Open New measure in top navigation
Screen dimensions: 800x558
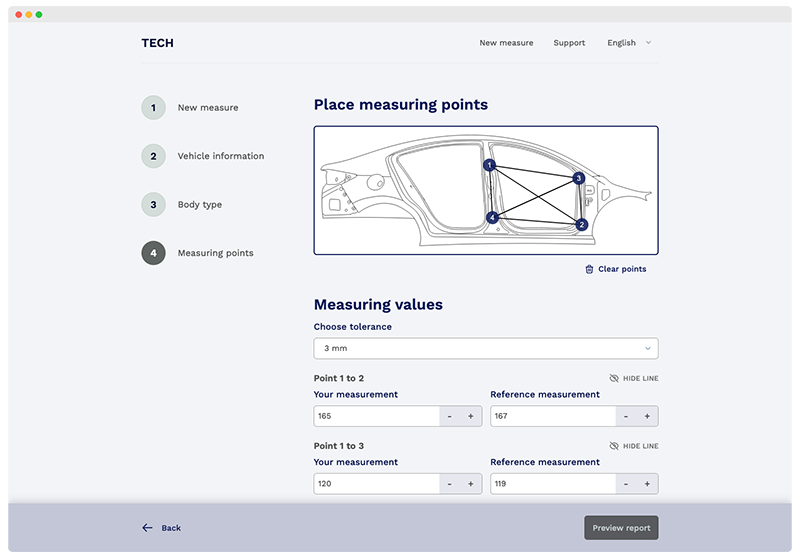tap(506, 43)
